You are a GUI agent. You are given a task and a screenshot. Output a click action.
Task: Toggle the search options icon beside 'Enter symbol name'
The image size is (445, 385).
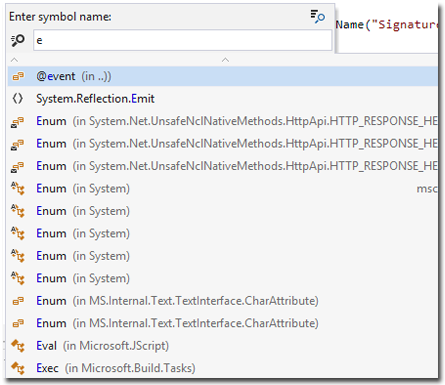317,16
